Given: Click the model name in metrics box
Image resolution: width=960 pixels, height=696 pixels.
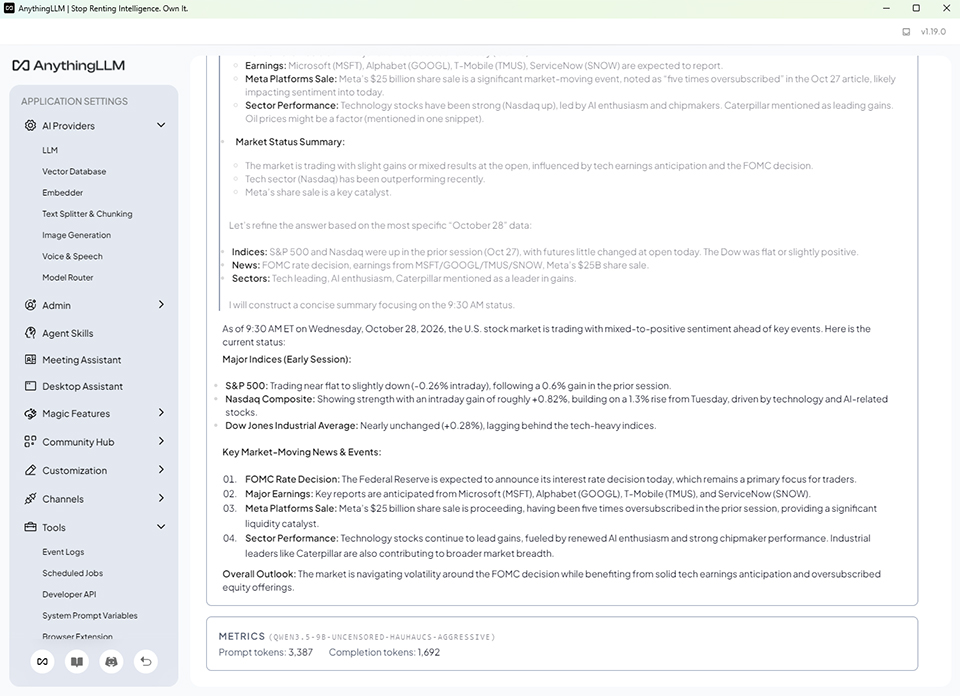Looking at the screenshot, I should 382,637.
